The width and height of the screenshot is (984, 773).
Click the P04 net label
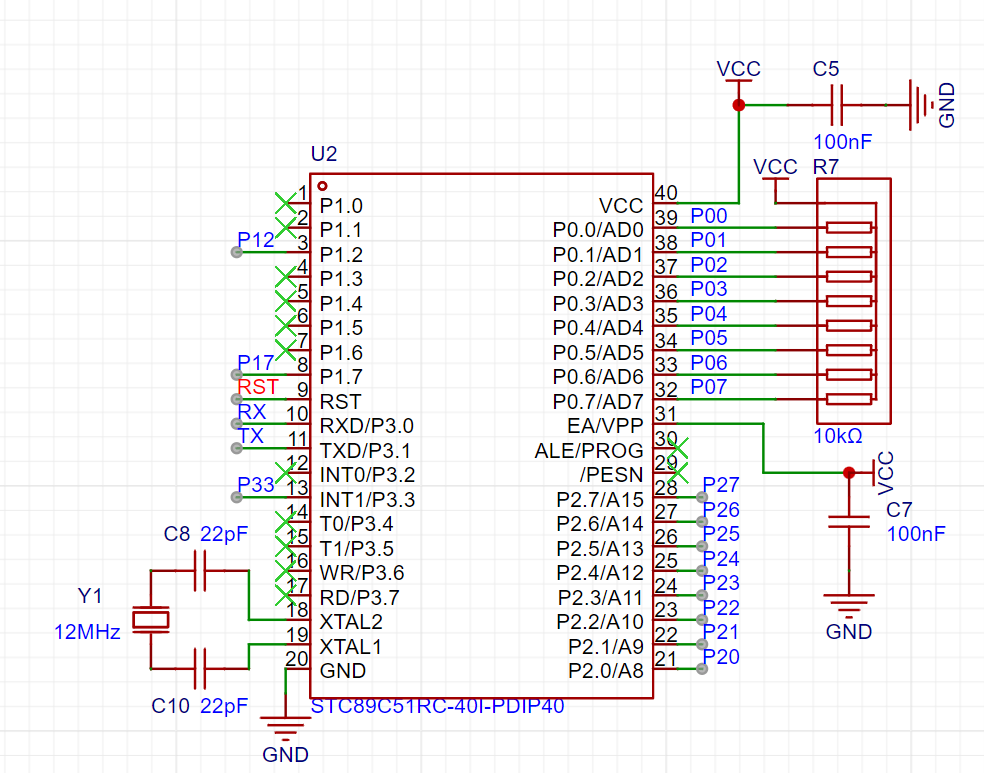[709, 314]
